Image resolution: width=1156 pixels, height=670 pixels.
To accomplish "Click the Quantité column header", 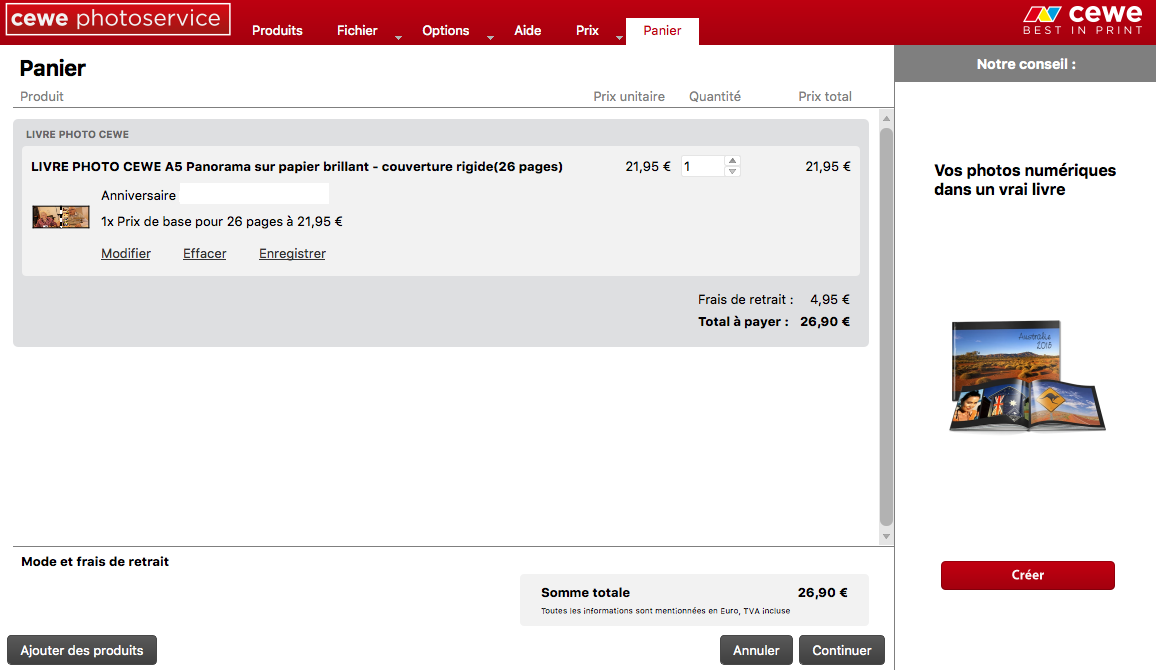I will 714,97.
